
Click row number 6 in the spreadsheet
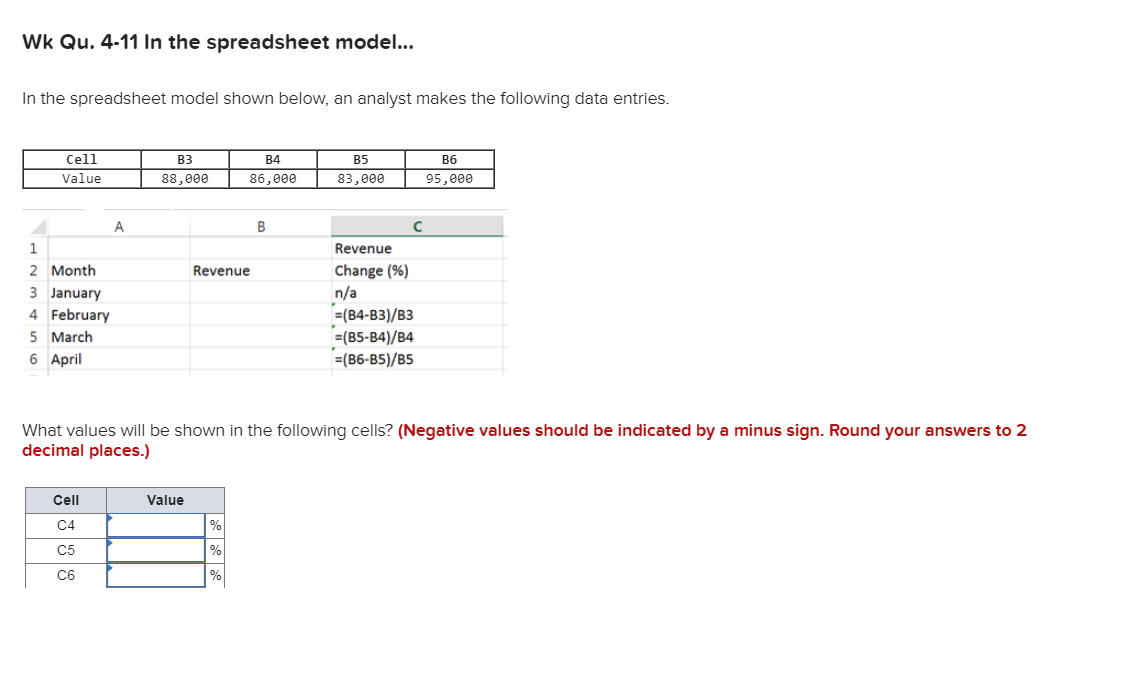(31, 360)
